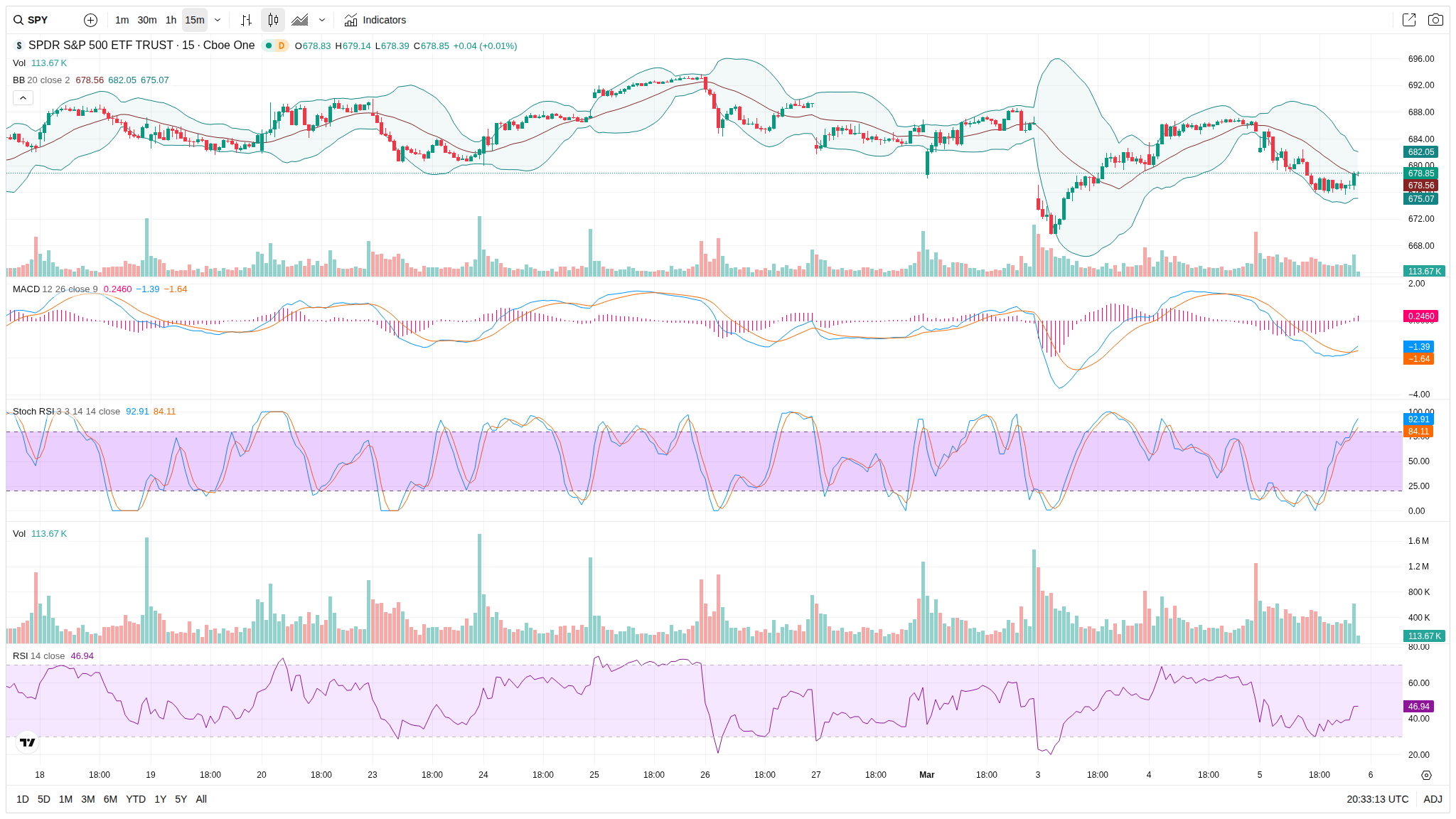
Task: Select the Candles chart style icon
Action: 273,20
